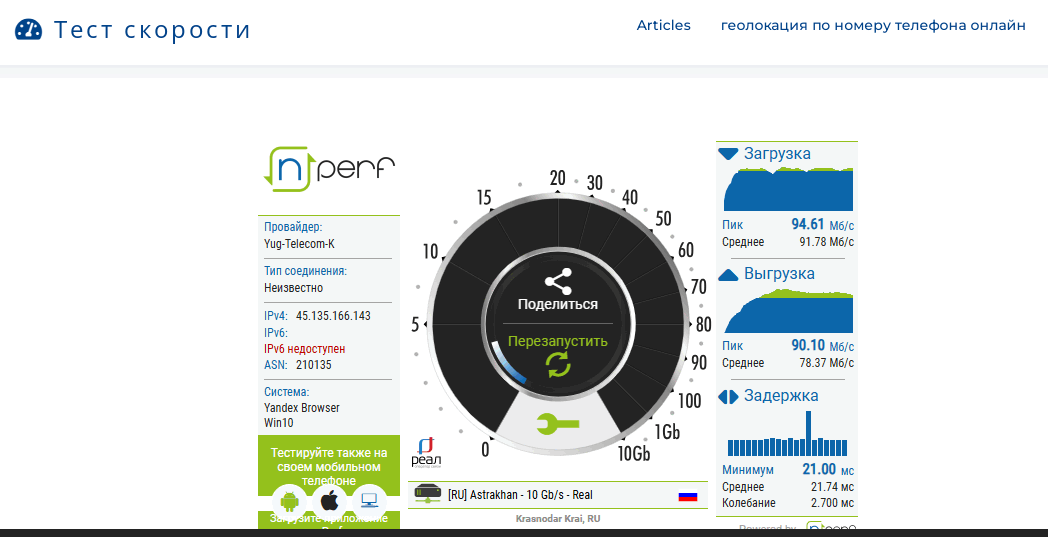
Task: Click the IPv4 address 45.135.166.143
Action: click(x=334, y=316)
